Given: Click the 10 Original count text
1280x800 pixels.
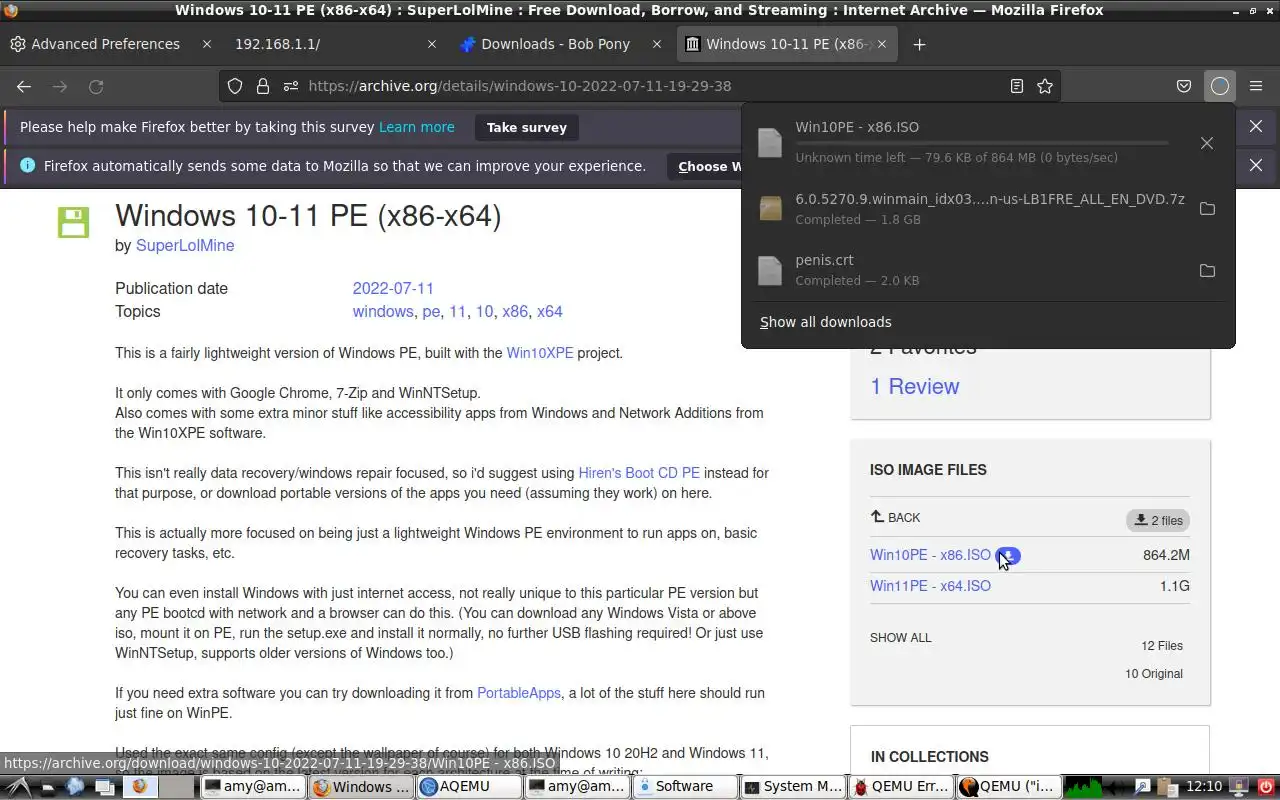Looking at the screenshot, I should click(x=1154, y=674).
